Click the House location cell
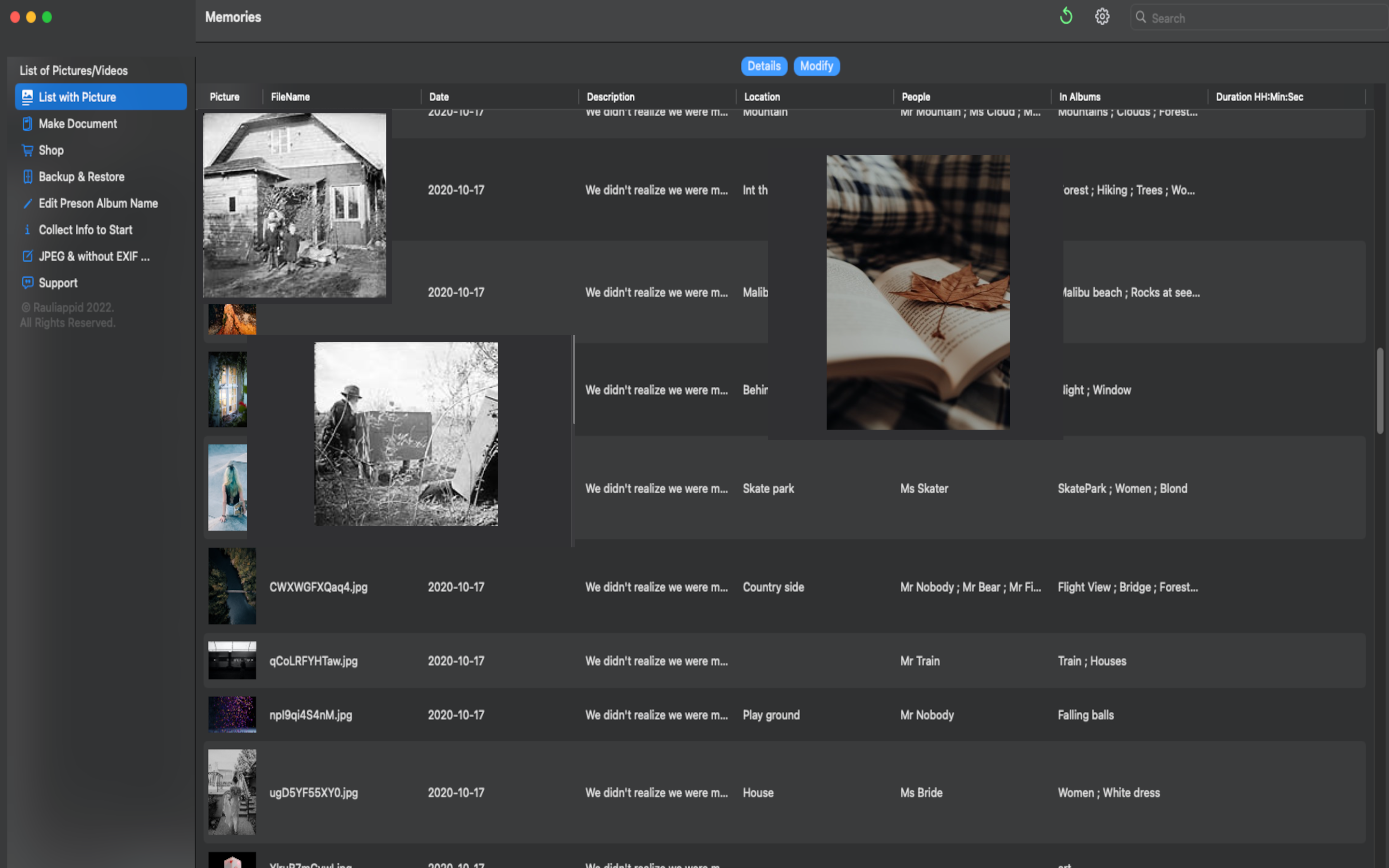The width and height of the screenshot is (1389, 868). [x=758, y=792]
